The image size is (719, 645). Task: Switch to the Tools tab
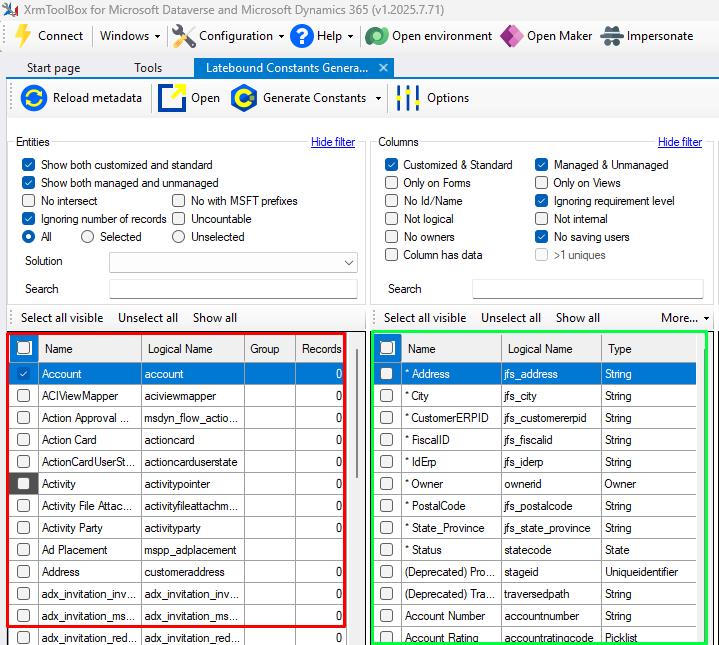pos(148,68)
